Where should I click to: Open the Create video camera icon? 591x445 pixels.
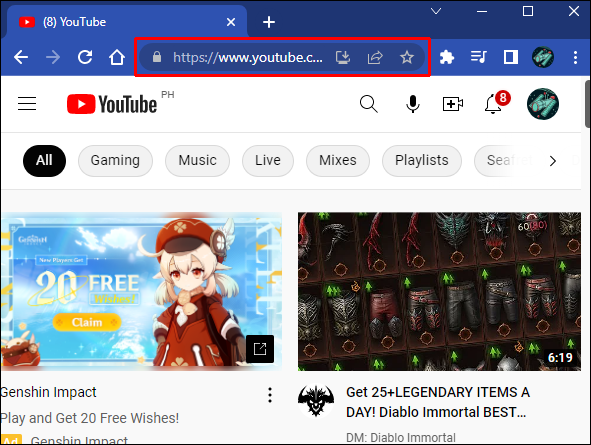coord(453,104)
